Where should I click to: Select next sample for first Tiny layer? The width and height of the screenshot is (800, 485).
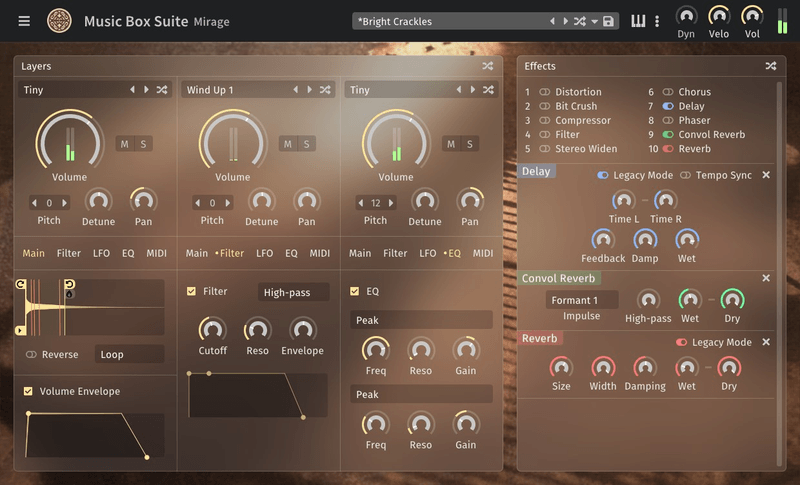146,90
